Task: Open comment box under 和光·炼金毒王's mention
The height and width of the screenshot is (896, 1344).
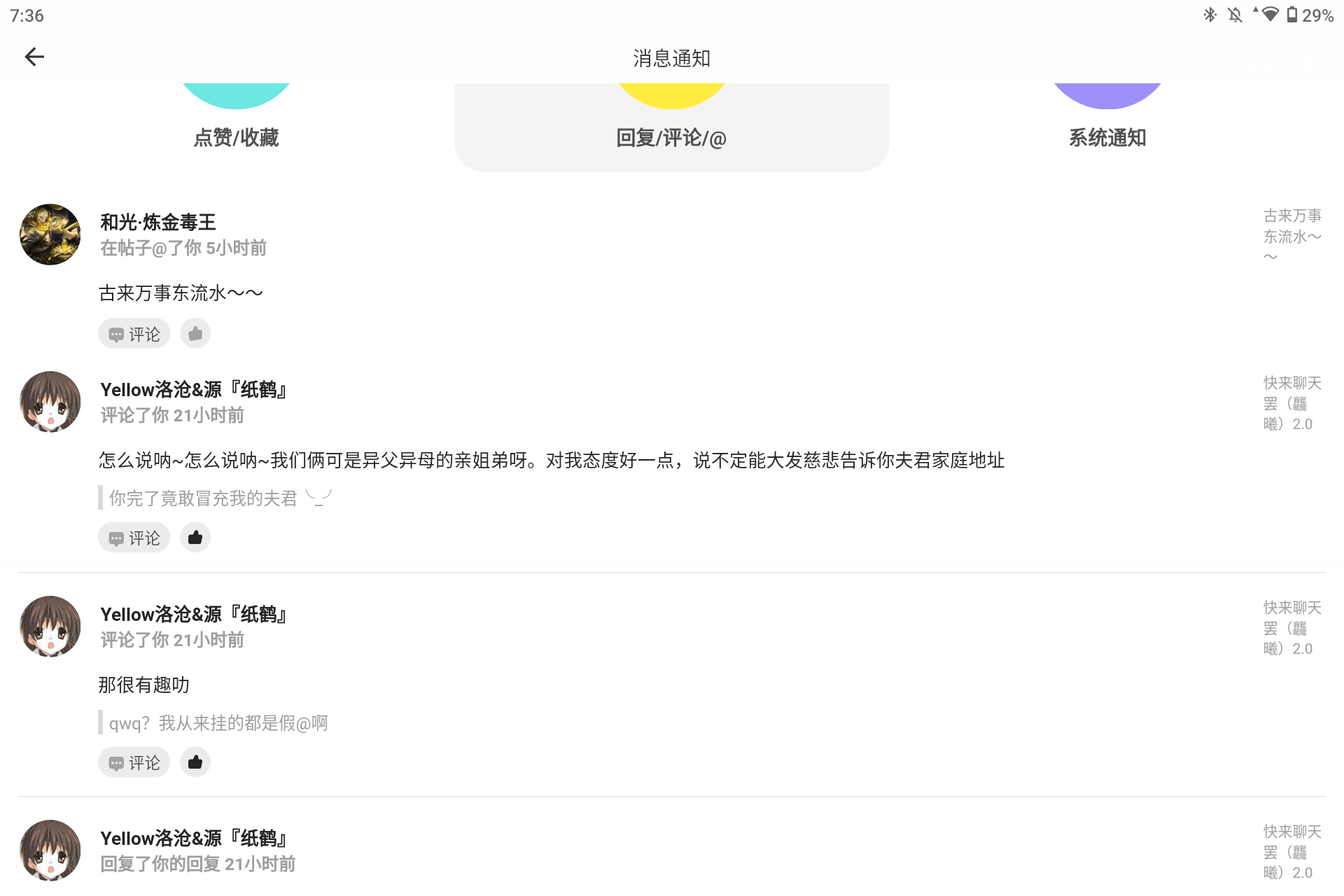Action: [134, 333]
